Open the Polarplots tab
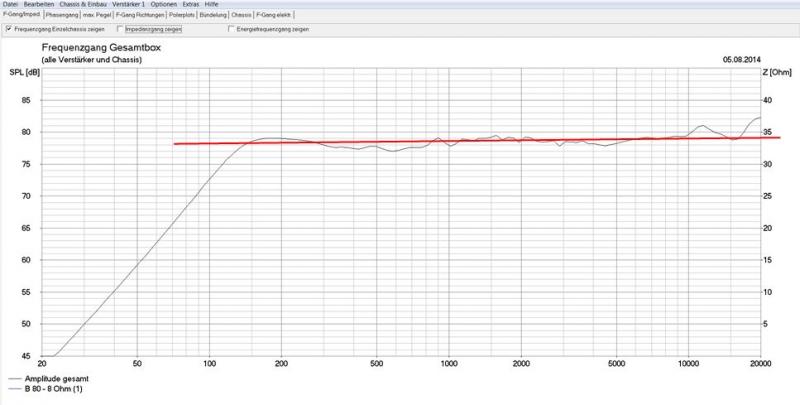This screenshot has height=405, width=800. [182, 15]
